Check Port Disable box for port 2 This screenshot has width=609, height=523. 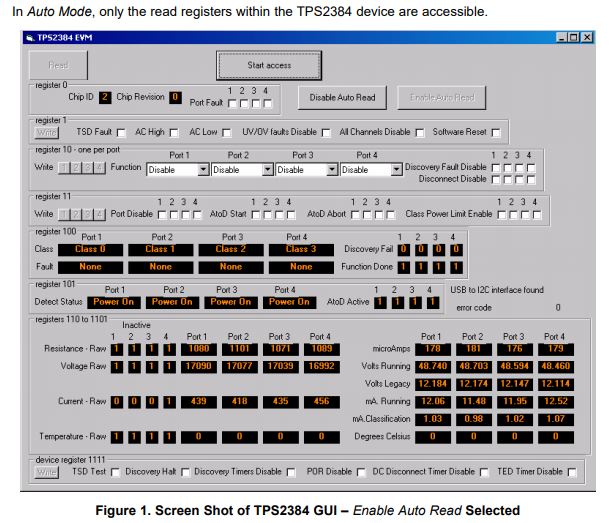174,215
